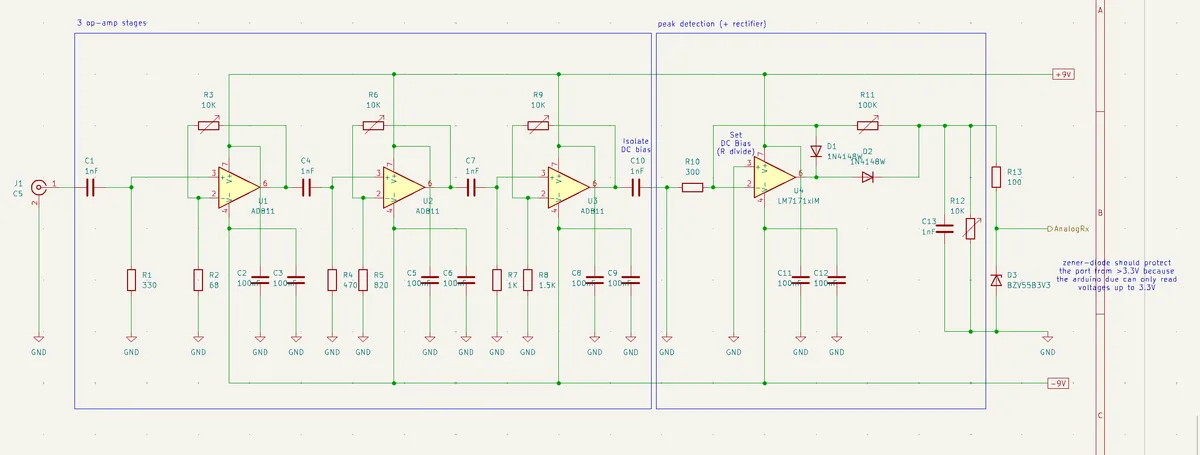1200x455 pixels.
Task: Click the 'J1 C5' reference label
Action: pos(18,188)
